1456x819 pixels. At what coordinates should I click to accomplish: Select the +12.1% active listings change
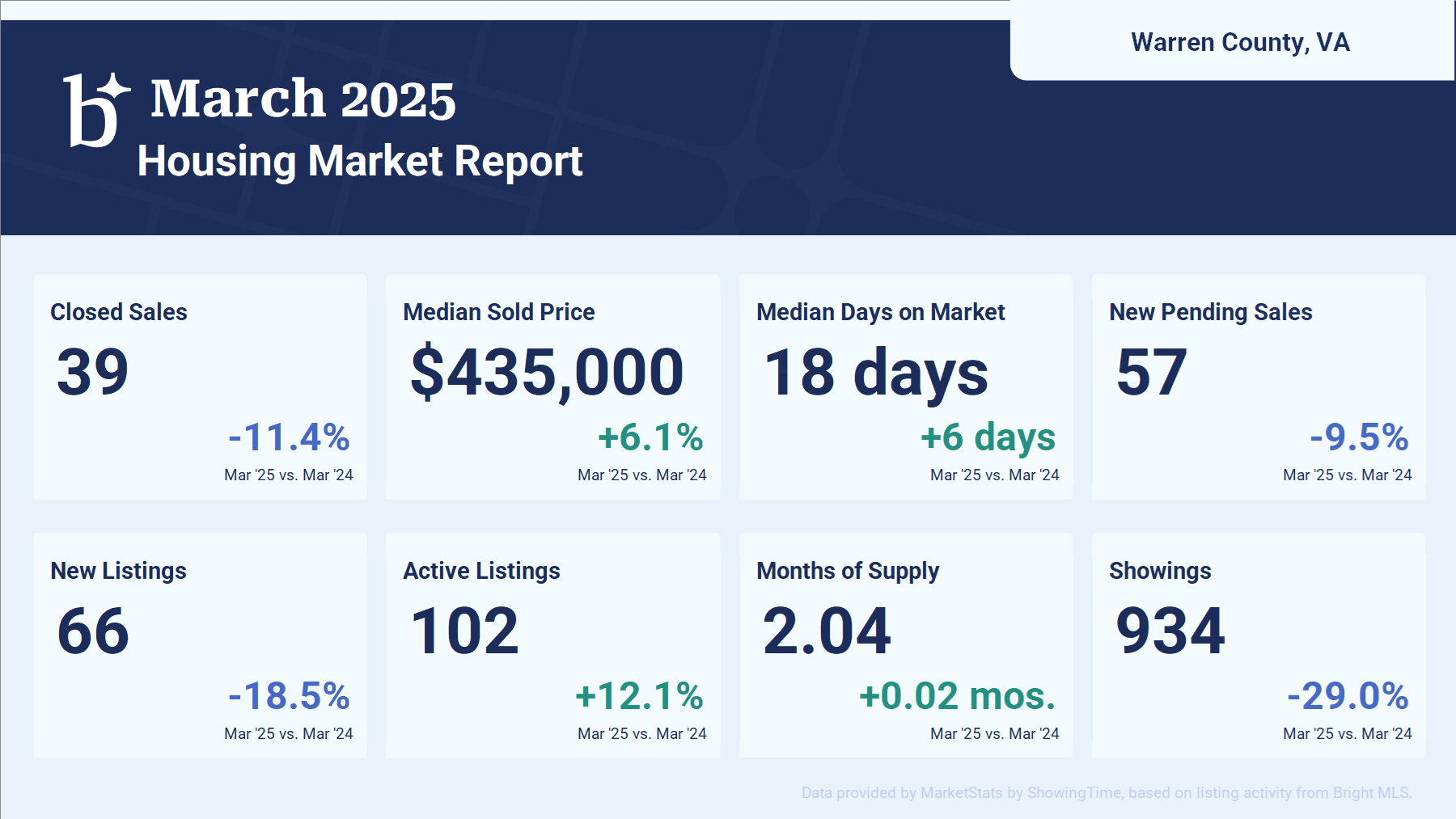639,696
